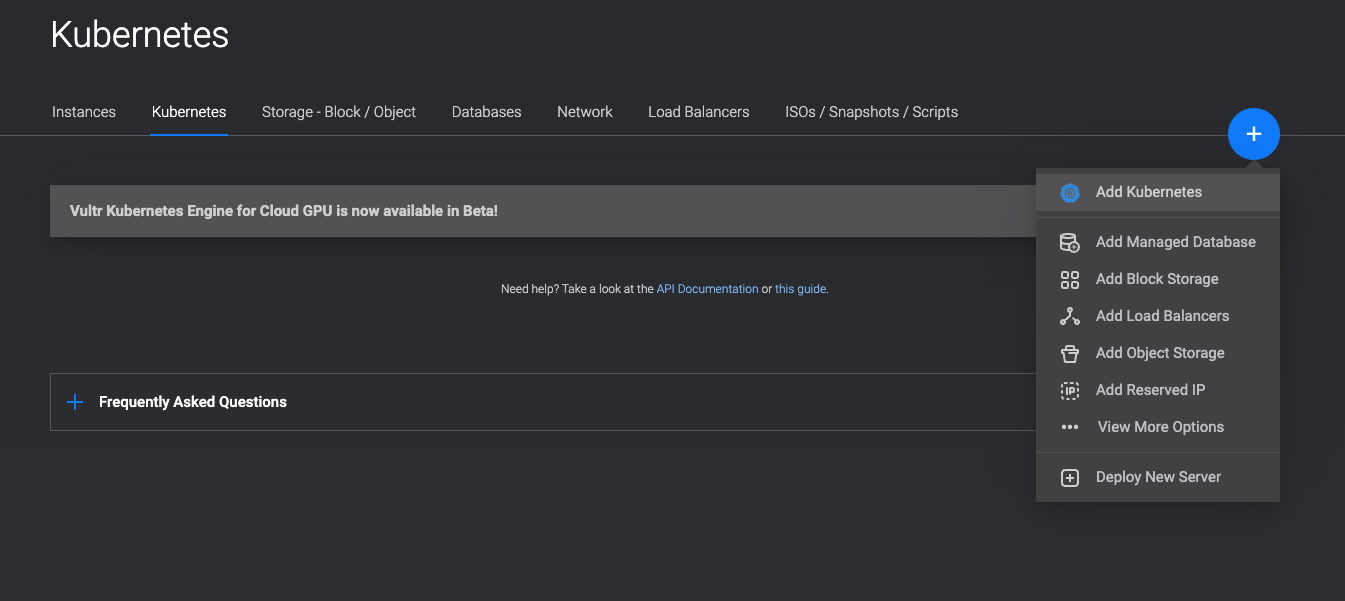Click the three-dots More Options icon
Image resolution: width=1345 pixels, height=601 pixels.
(1070, 427)
